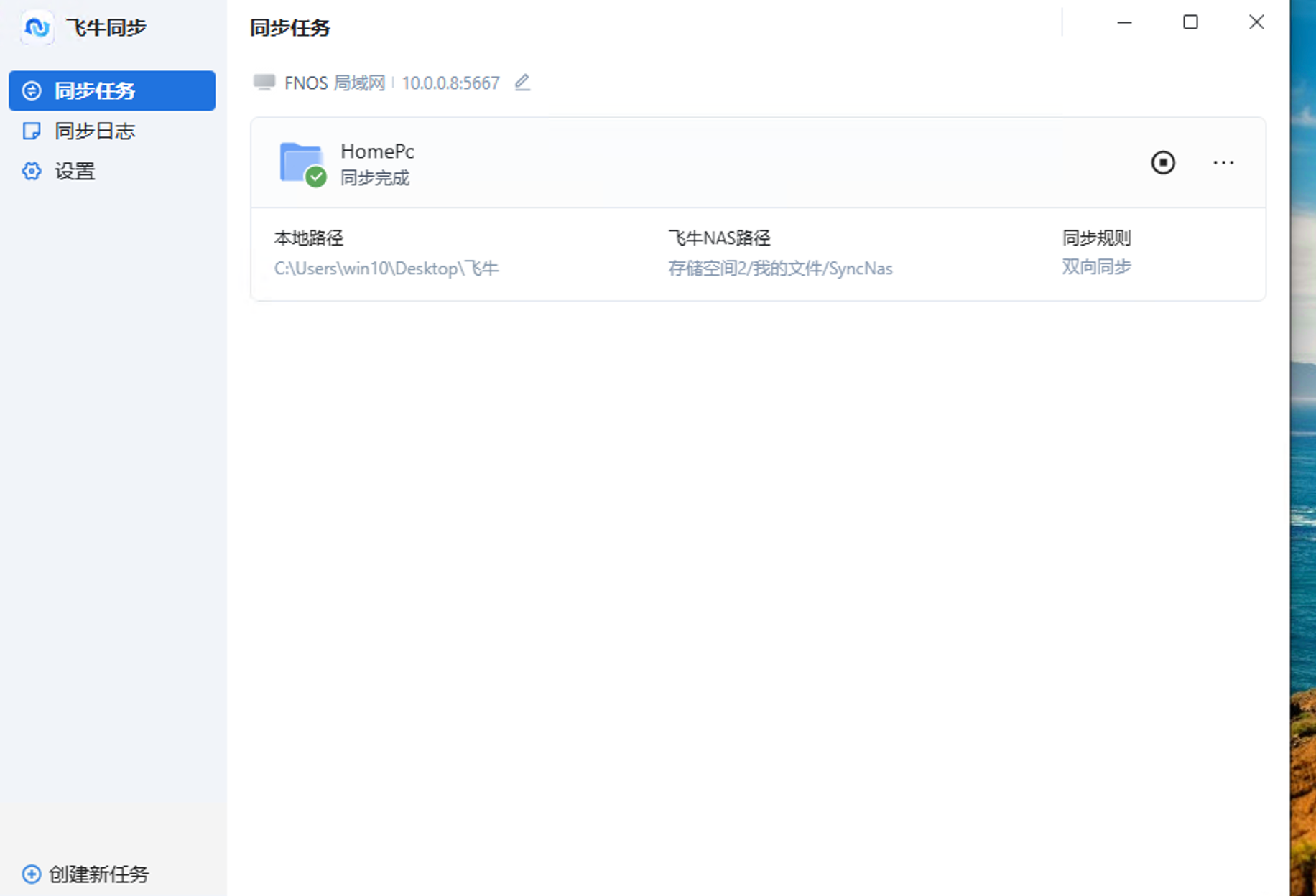Open HomePc task more options menu

(x=1223, y=162)
